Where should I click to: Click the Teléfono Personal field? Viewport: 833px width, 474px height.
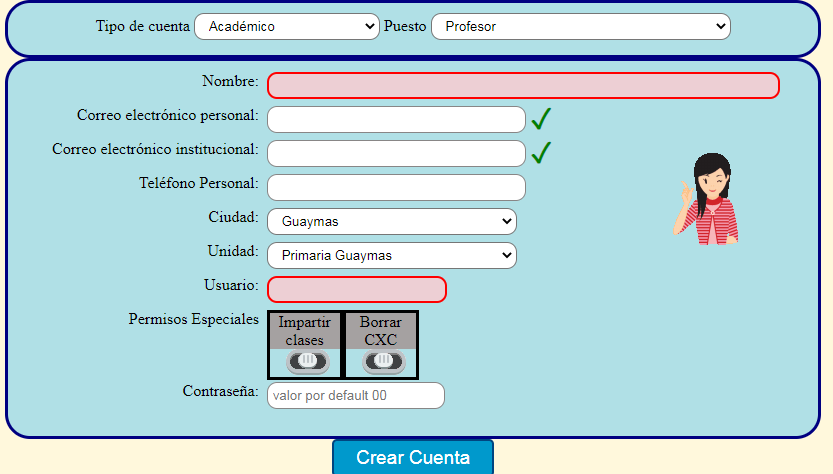[x=396, y=188]
